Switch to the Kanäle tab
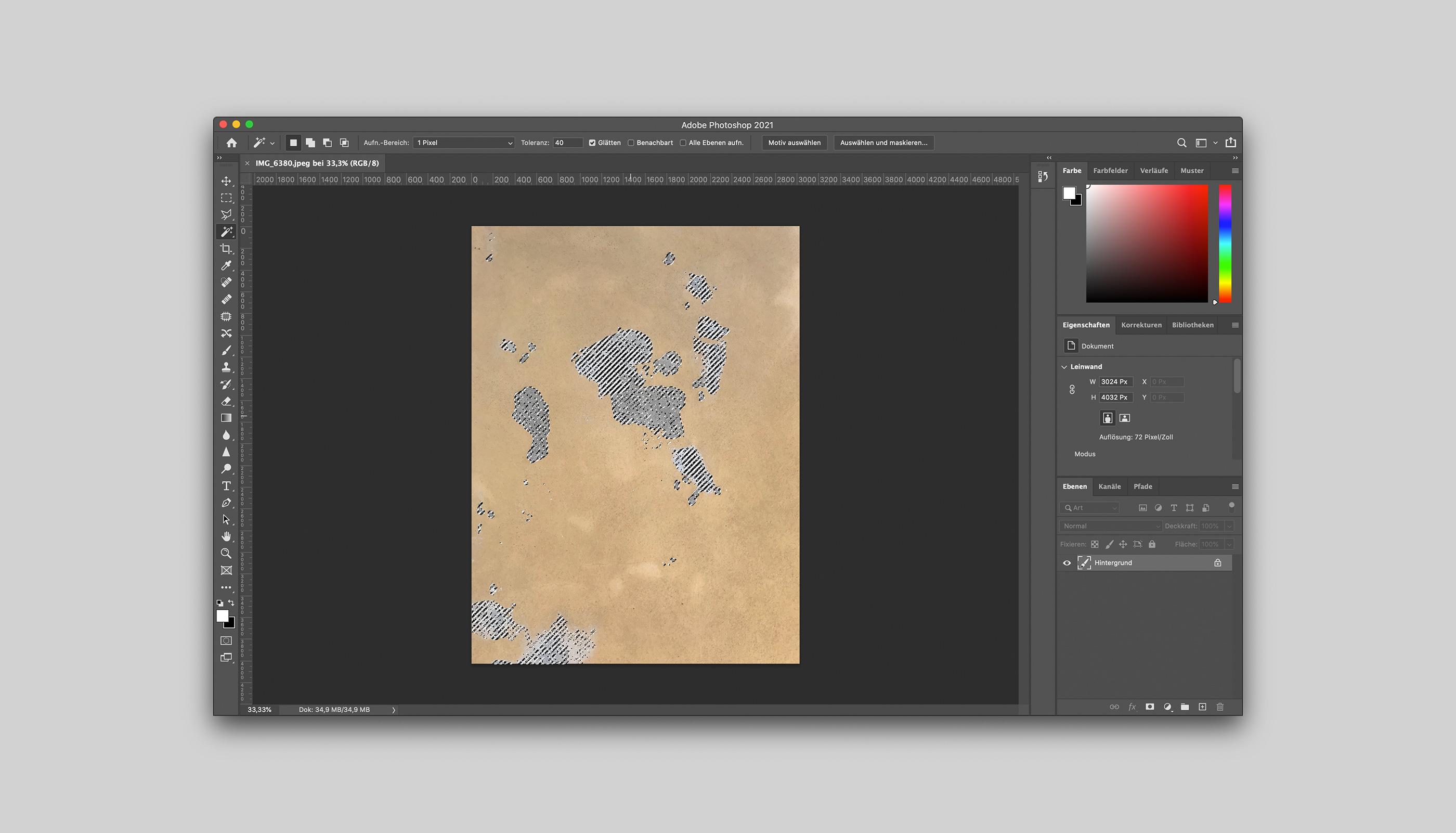The width and height of the screenshot is (1456, 833). coord(1110,487)
